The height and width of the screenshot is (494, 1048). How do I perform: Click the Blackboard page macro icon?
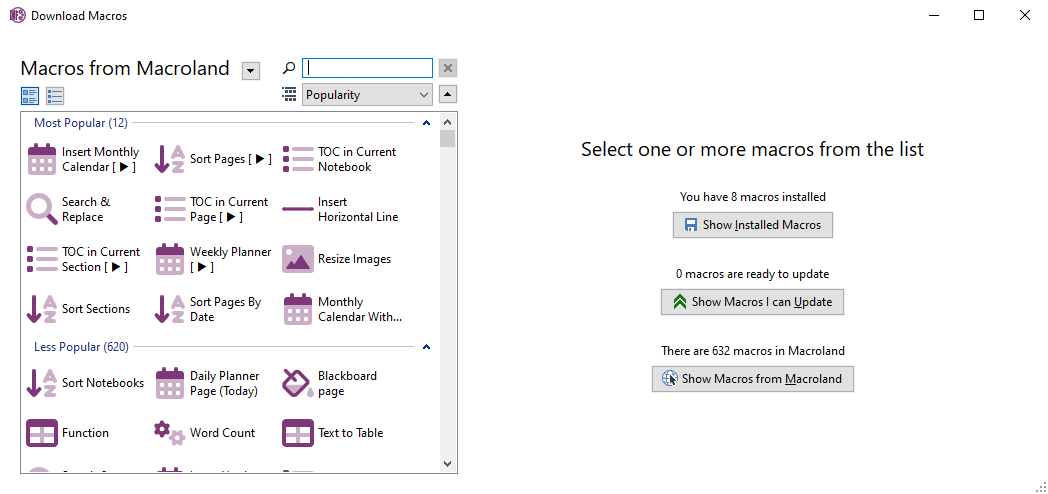pos(298,384)
